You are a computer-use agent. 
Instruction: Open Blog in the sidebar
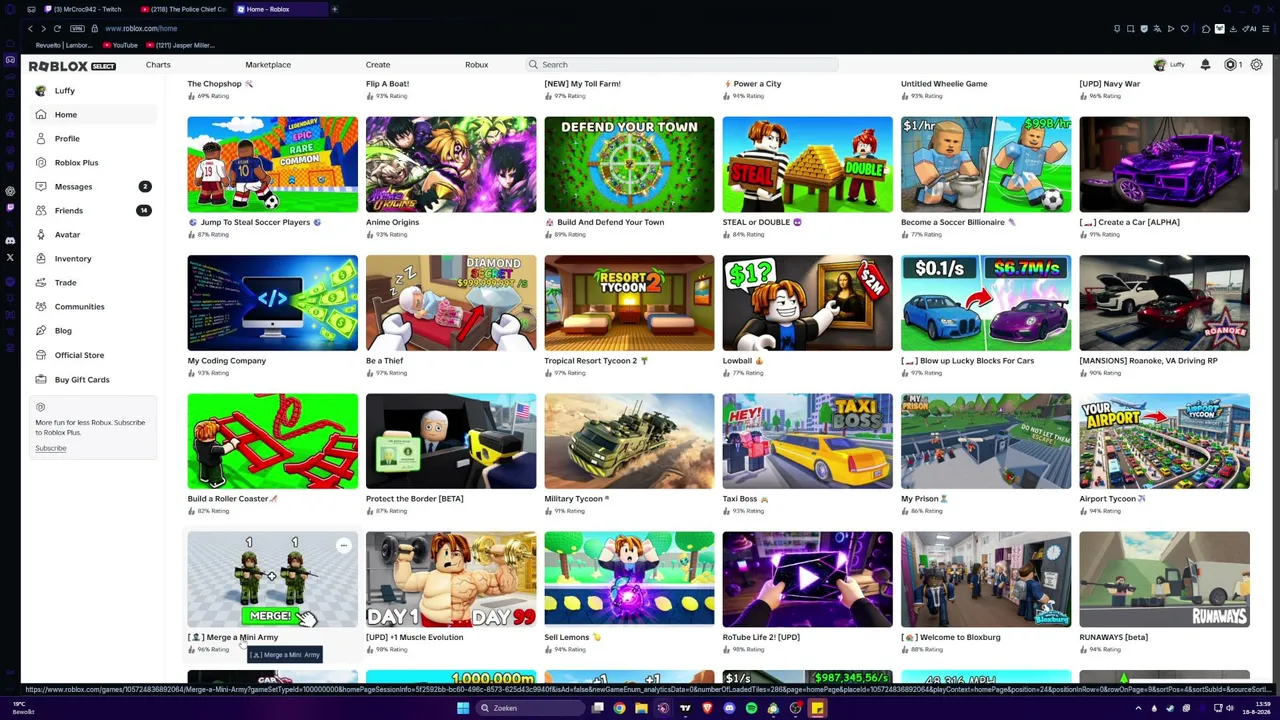(93, 331)
